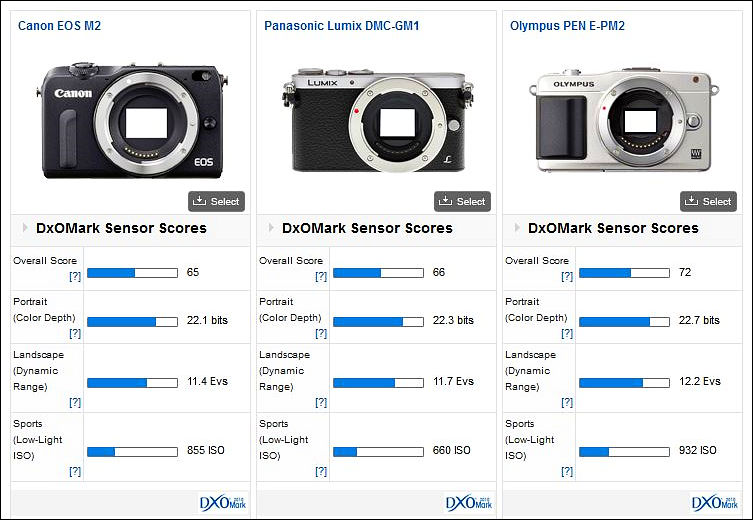This screenshot has height=520, width=753.
Task: Open Sports Low-Light ISO help [?] for Olympus
Action: (567, 471)
